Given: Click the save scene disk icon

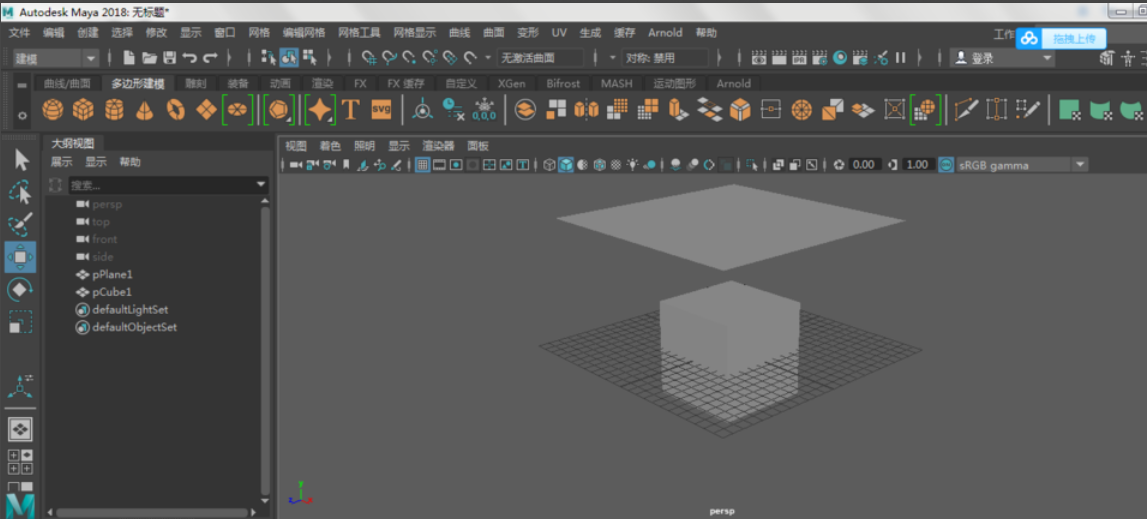Looking at the screenshot, I should [170, 58].
